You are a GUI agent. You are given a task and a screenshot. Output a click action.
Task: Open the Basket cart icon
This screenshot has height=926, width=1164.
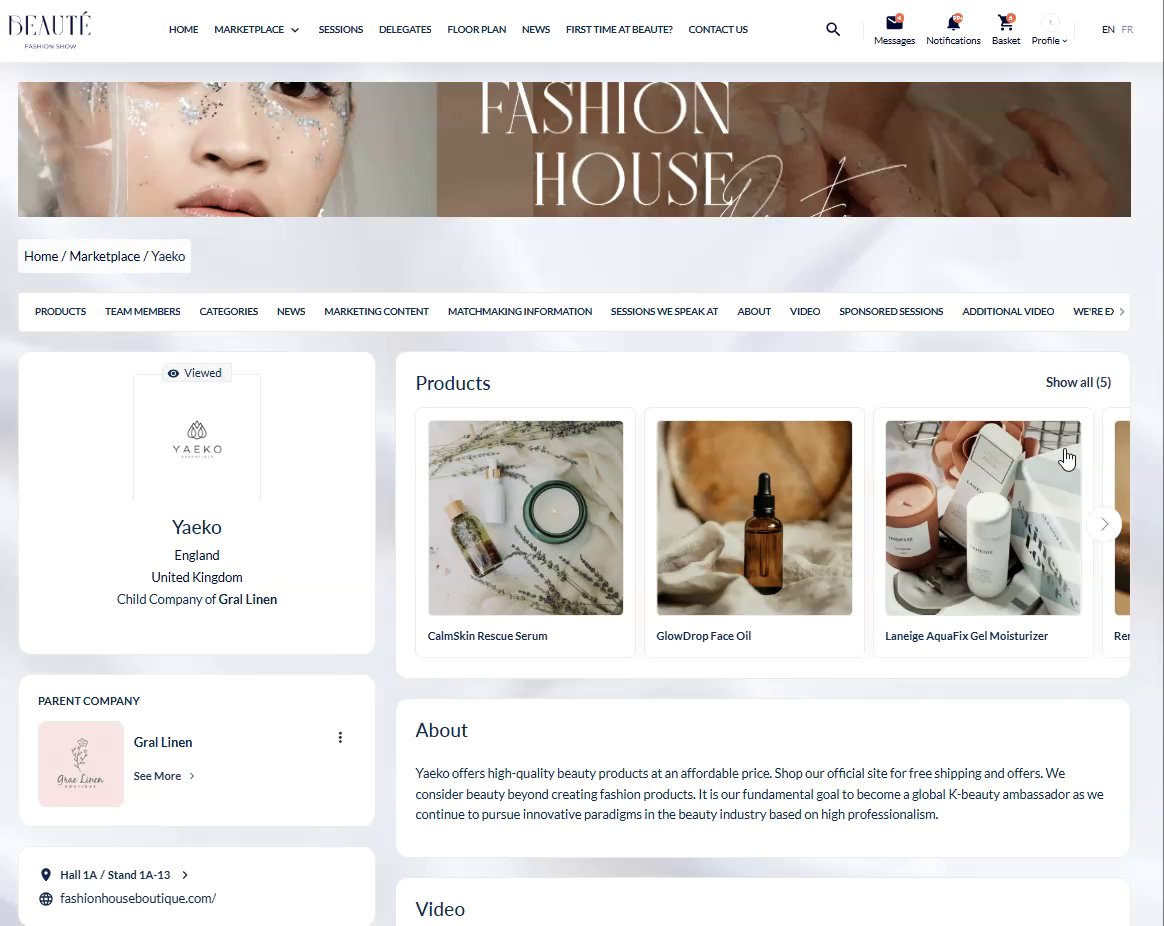[x=1006, y=22]
